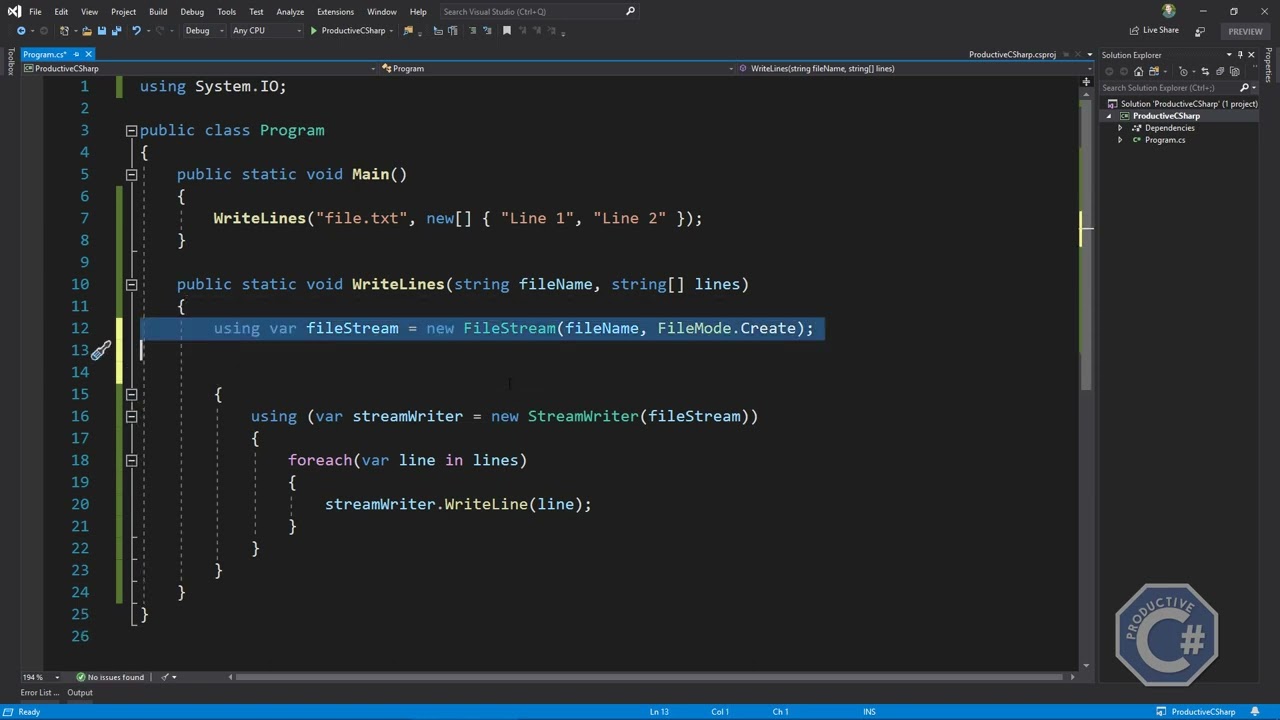Click the New Project toolbar icon

[64, 31]
